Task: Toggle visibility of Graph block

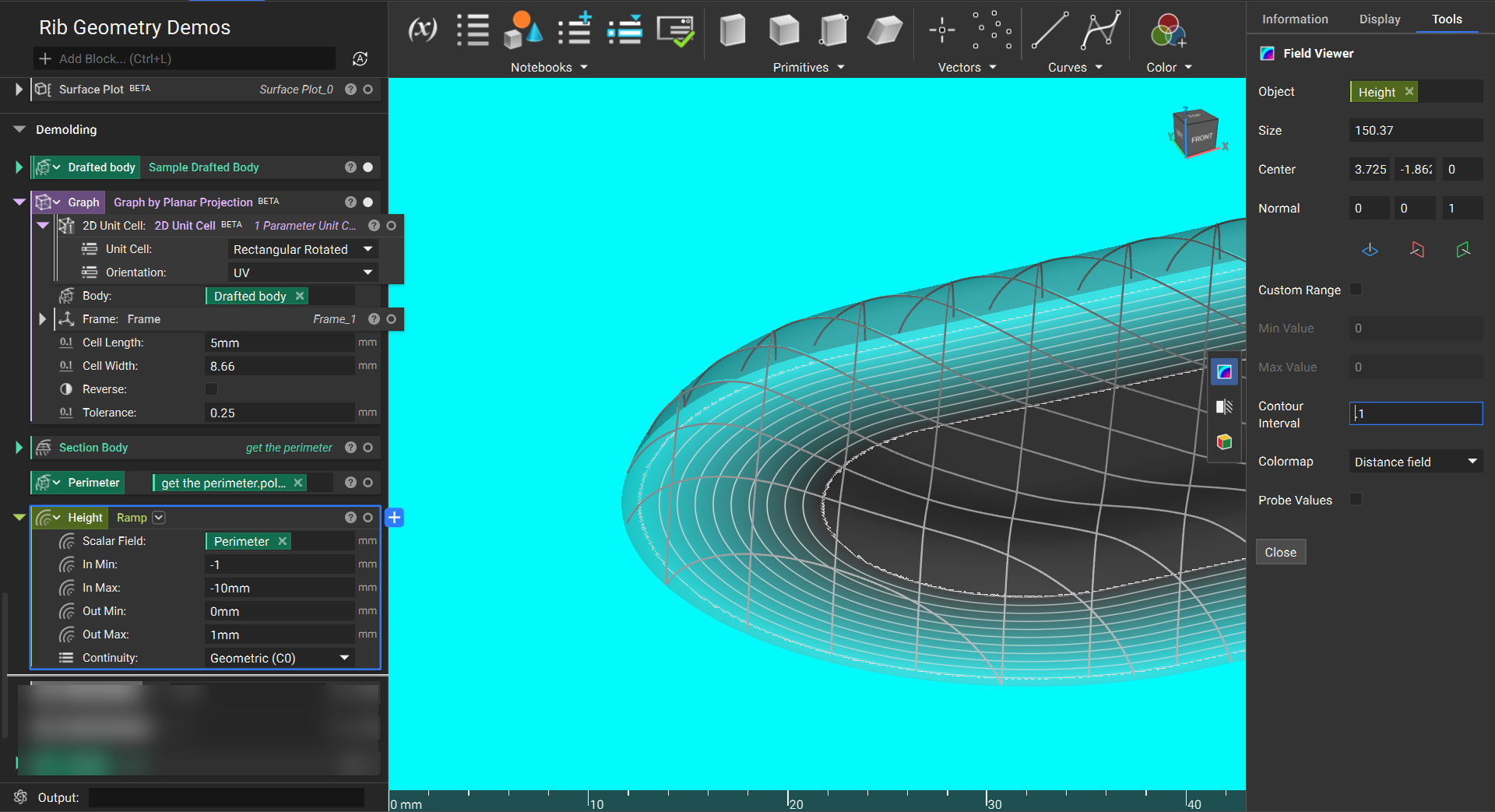Action: point(368,202)
